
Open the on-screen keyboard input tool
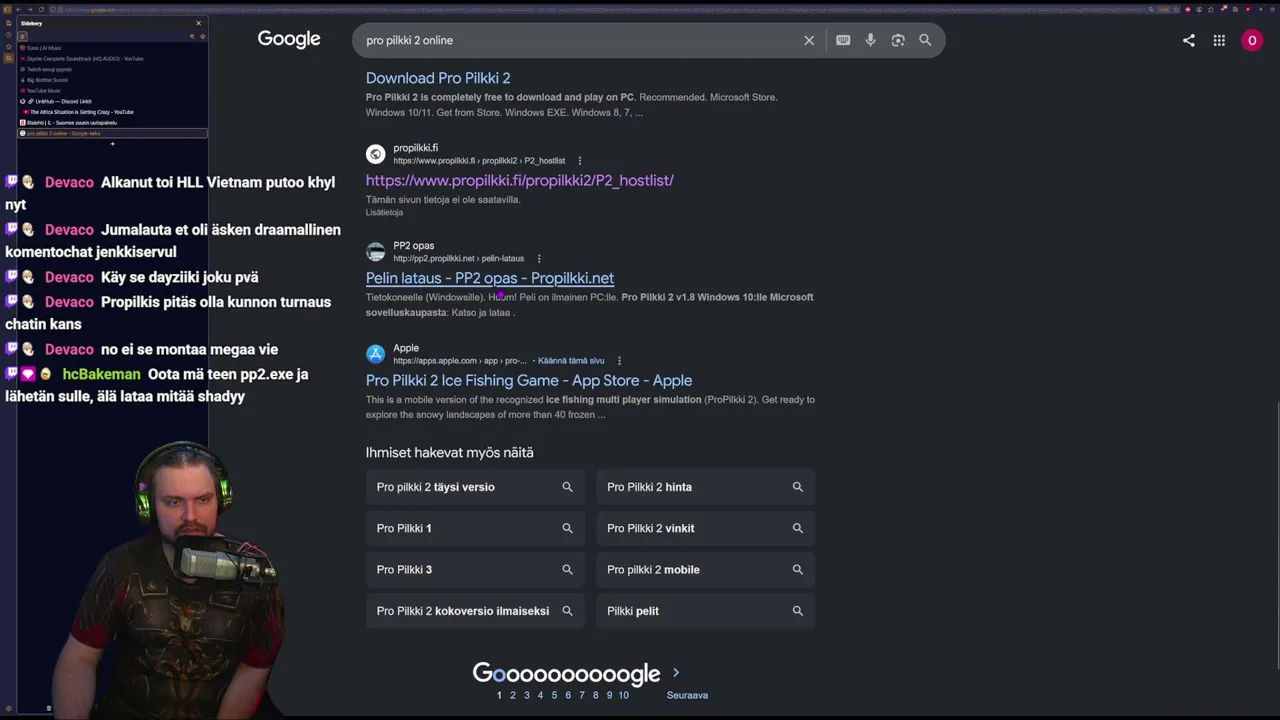(843, 40)
